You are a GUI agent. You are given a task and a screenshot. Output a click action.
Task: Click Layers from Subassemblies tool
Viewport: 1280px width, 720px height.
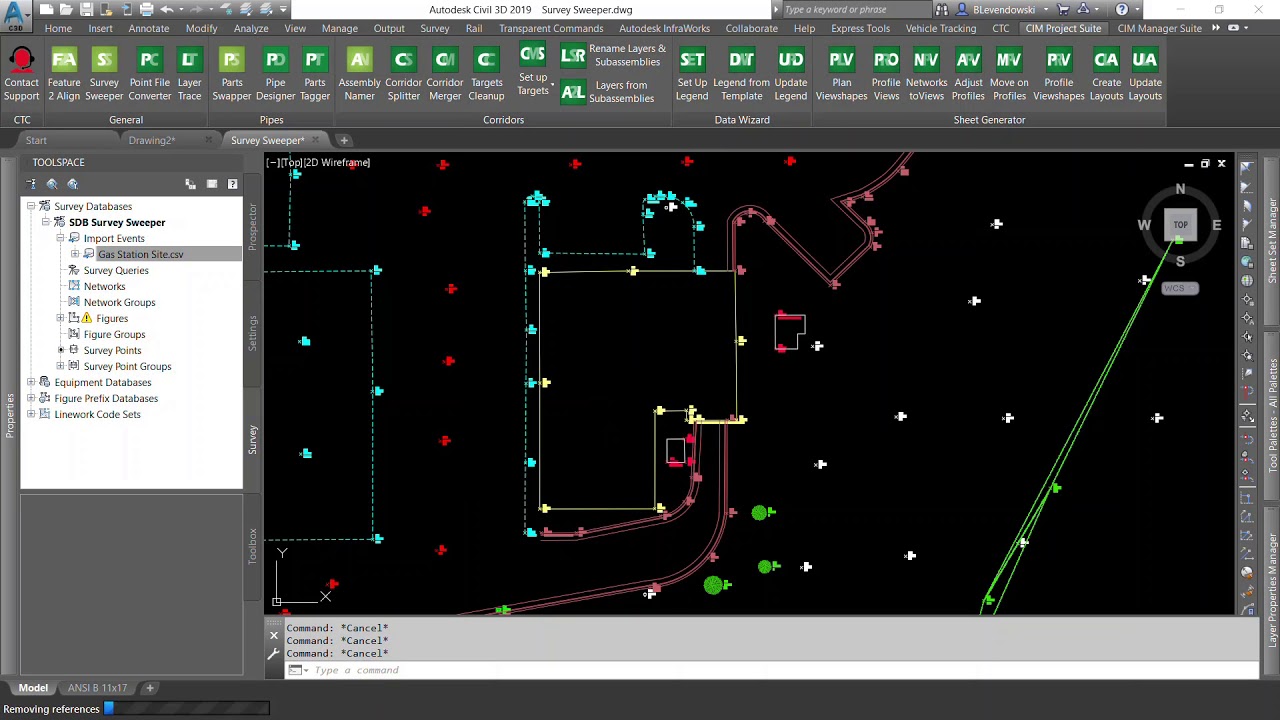(x=608, y=92)
